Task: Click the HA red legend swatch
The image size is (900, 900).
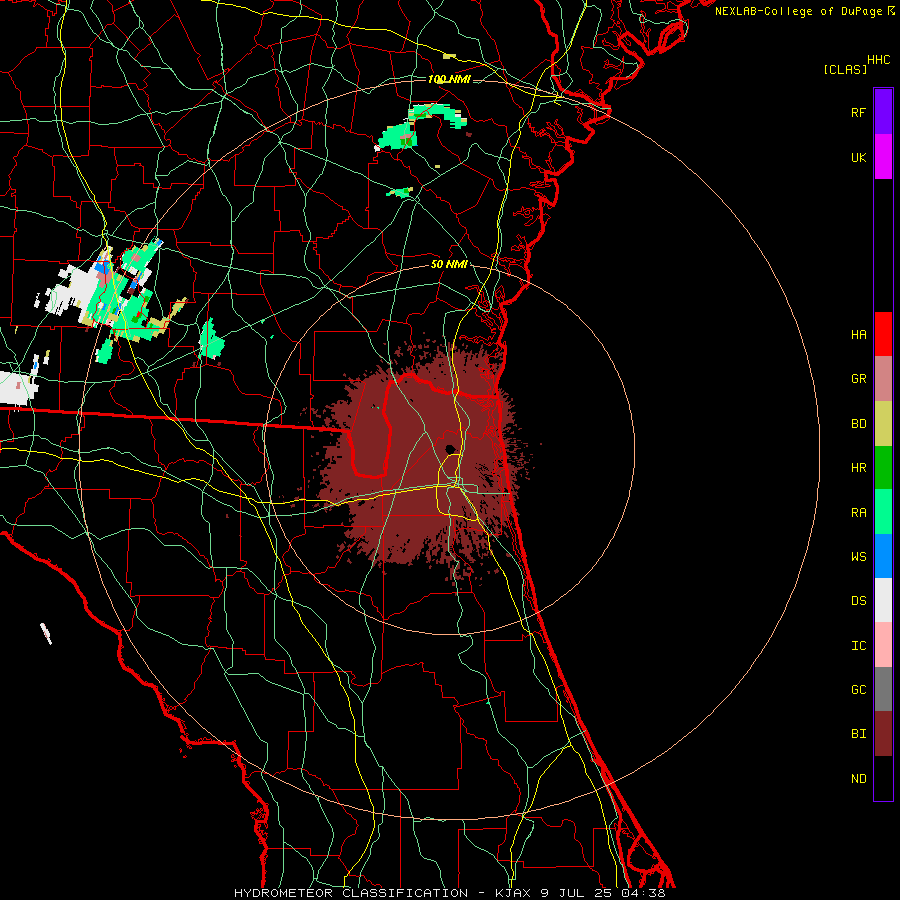Action: pos(883,334)
